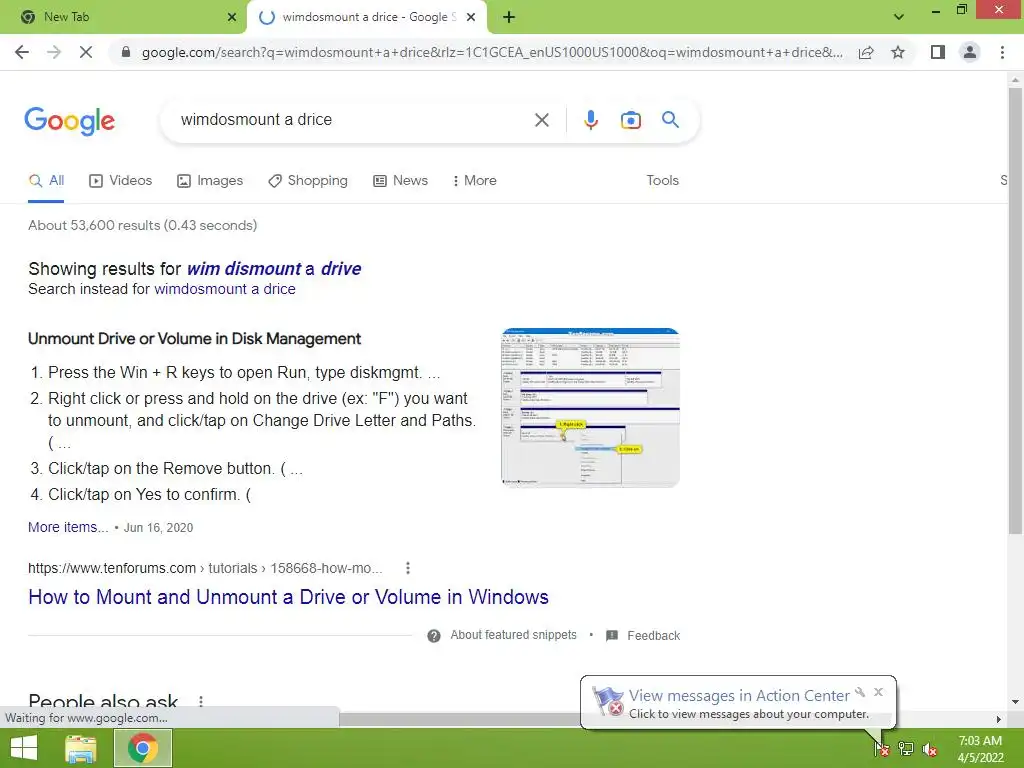1024x768 pixels.
Task: Expand the More search categories menu
Action: tap(475, 181)
